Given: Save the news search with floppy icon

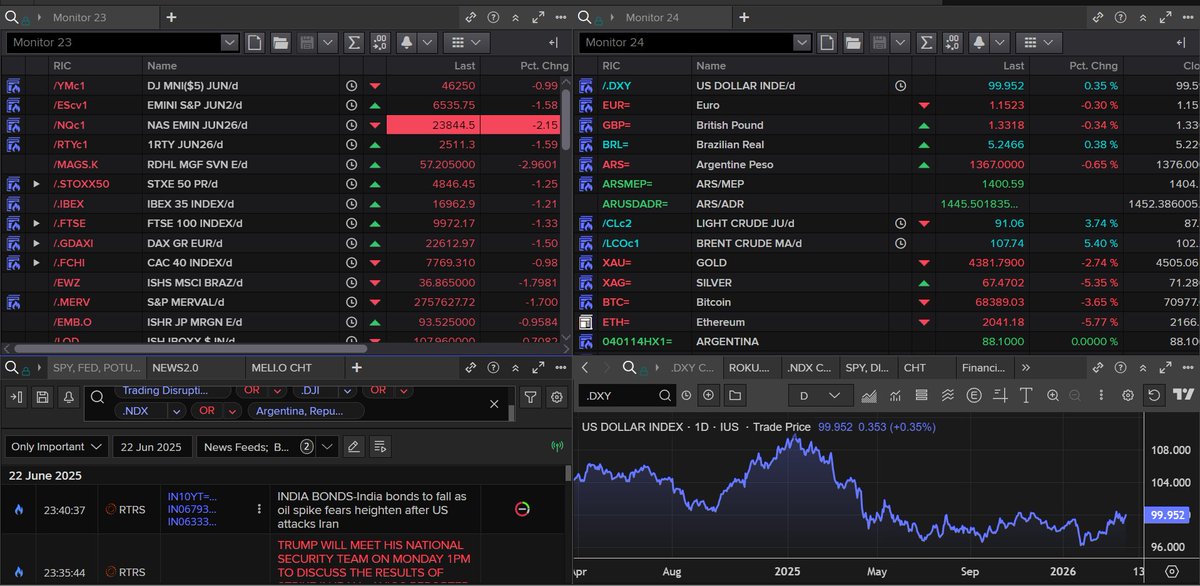Looking at the screenshot, I should click(x=42, y=397).
